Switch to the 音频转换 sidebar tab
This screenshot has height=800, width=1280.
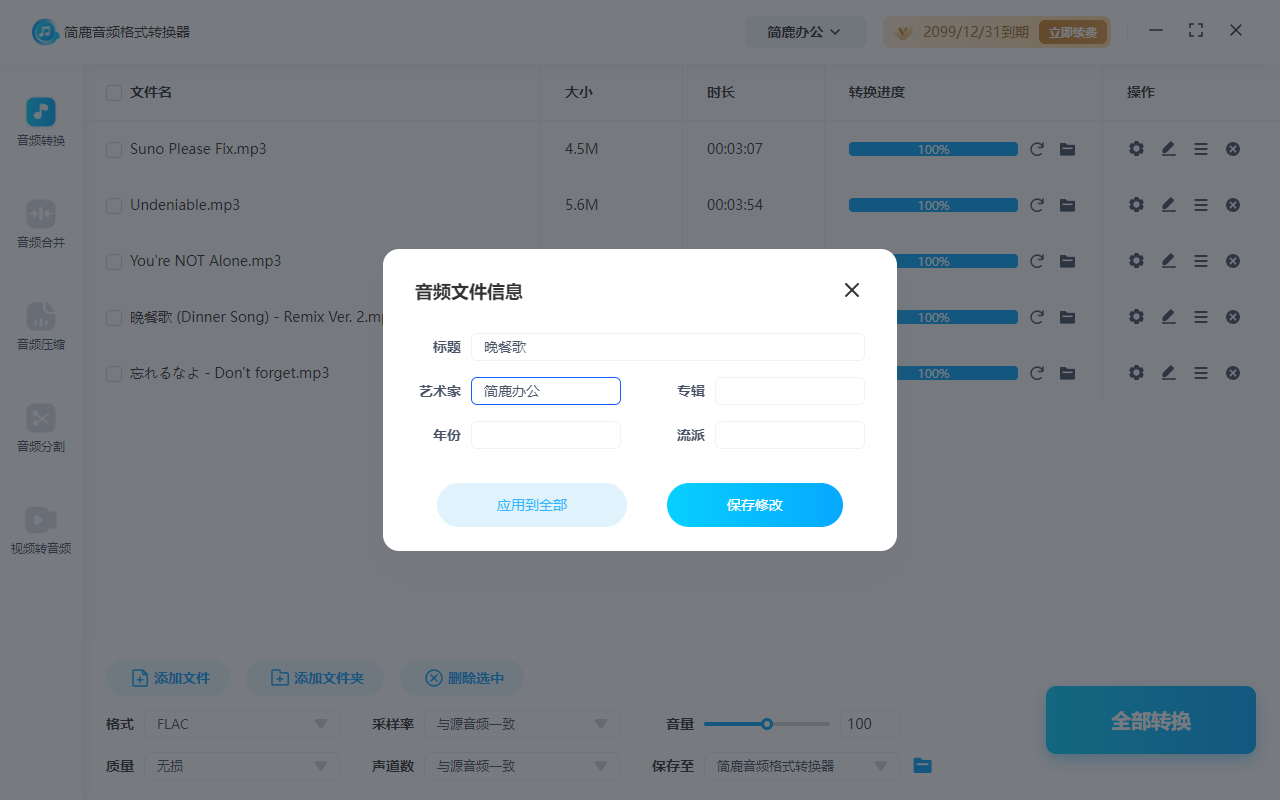click(x=40, y=120)
